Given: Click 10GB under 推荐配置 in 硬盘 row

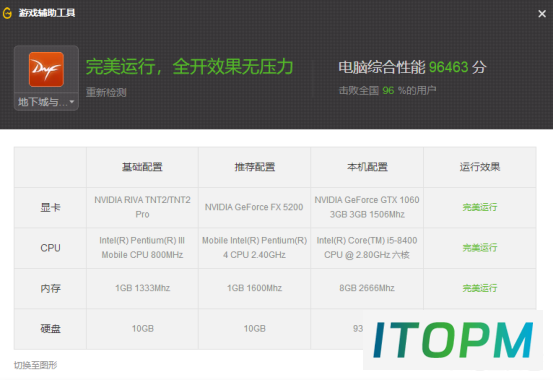Looking at the screenshot, I should point(255,329).
